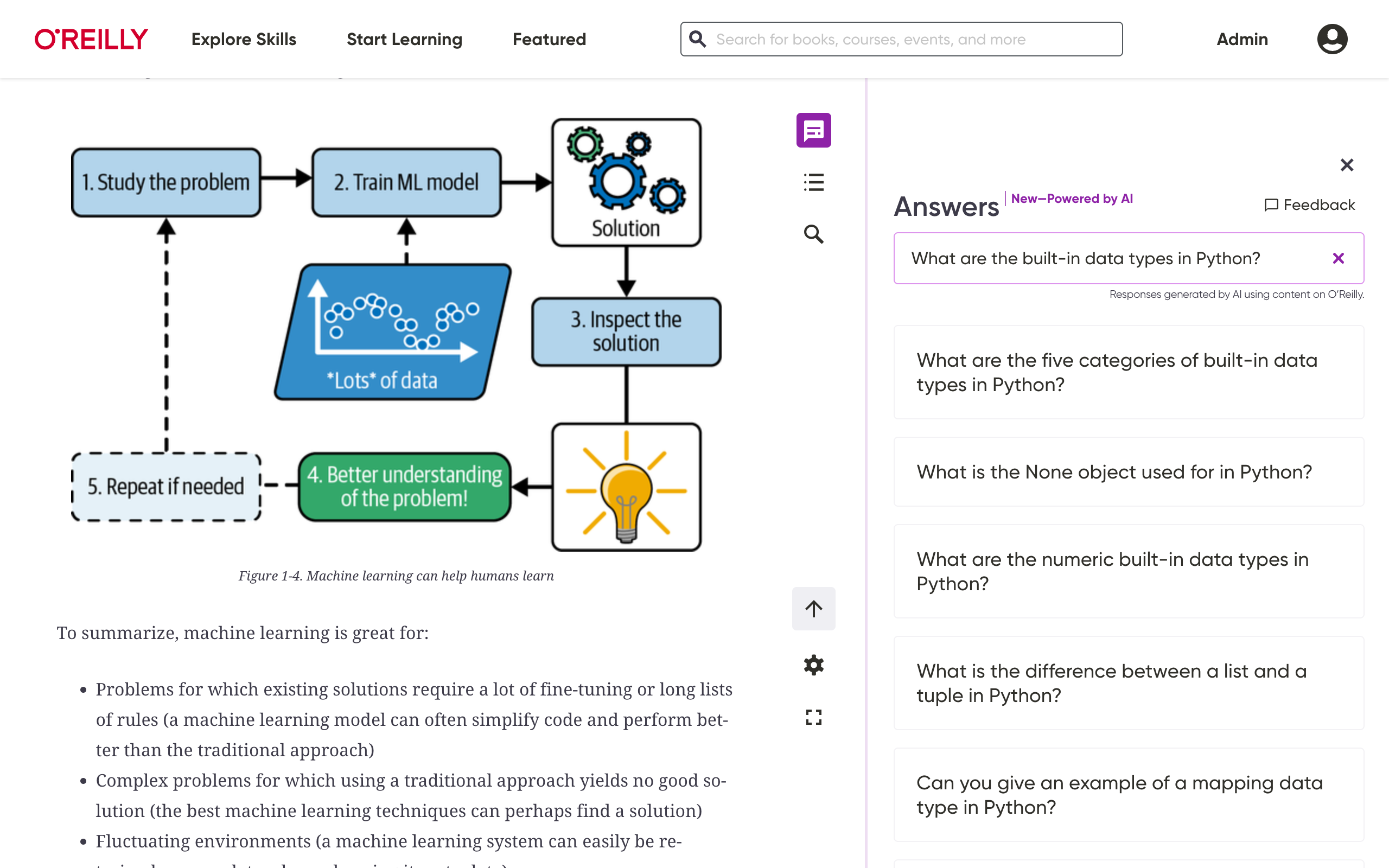Open the Featured menu
The width and height of the screenshot is (1389, 868).
[549, 39]
